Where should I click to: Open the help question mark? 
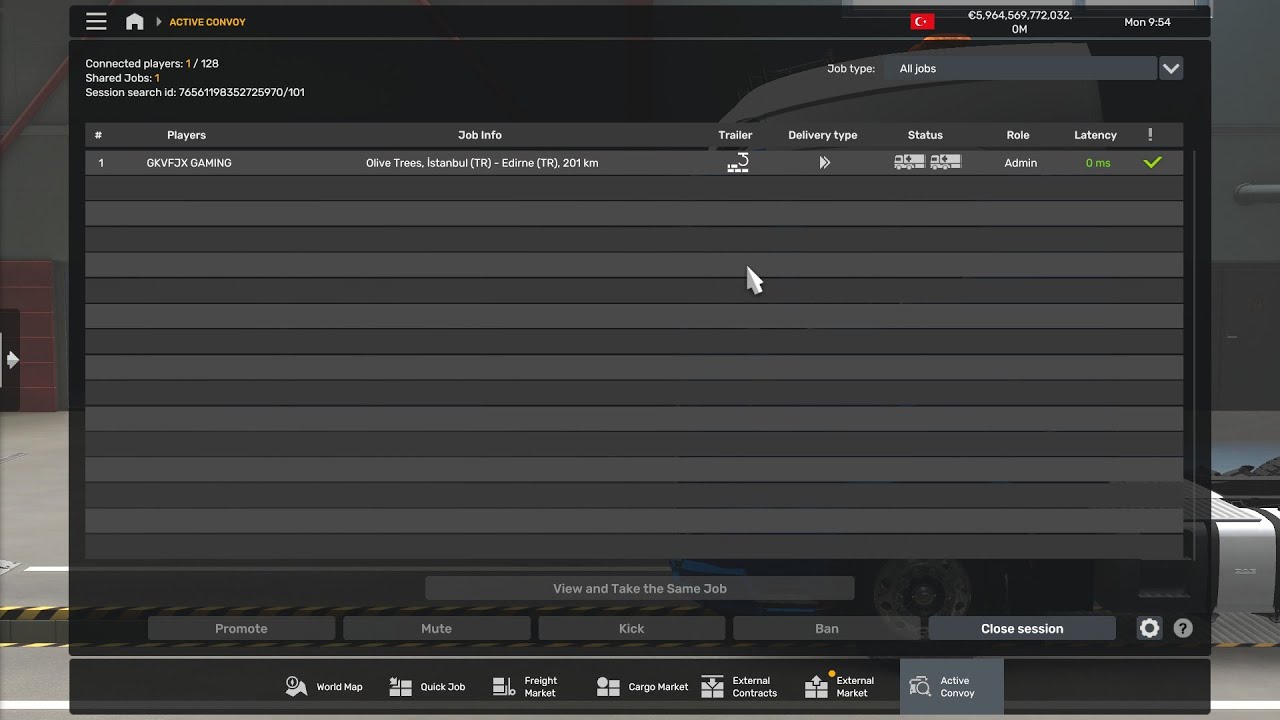[1183, 628]
